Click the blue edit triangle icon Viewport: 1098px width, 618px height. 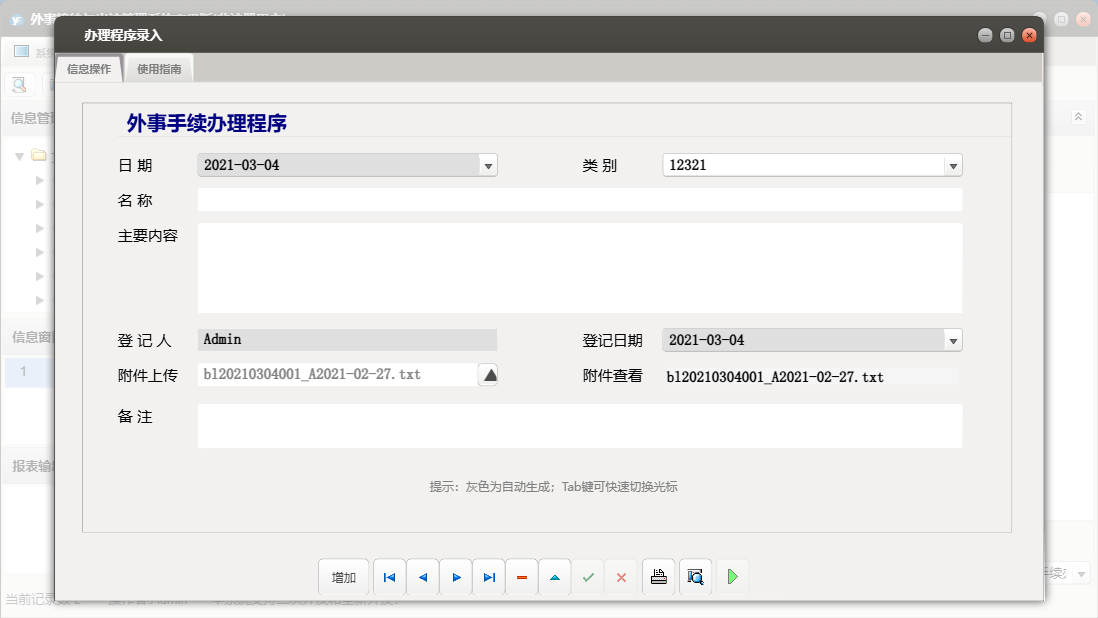click(x=554, y=577)
